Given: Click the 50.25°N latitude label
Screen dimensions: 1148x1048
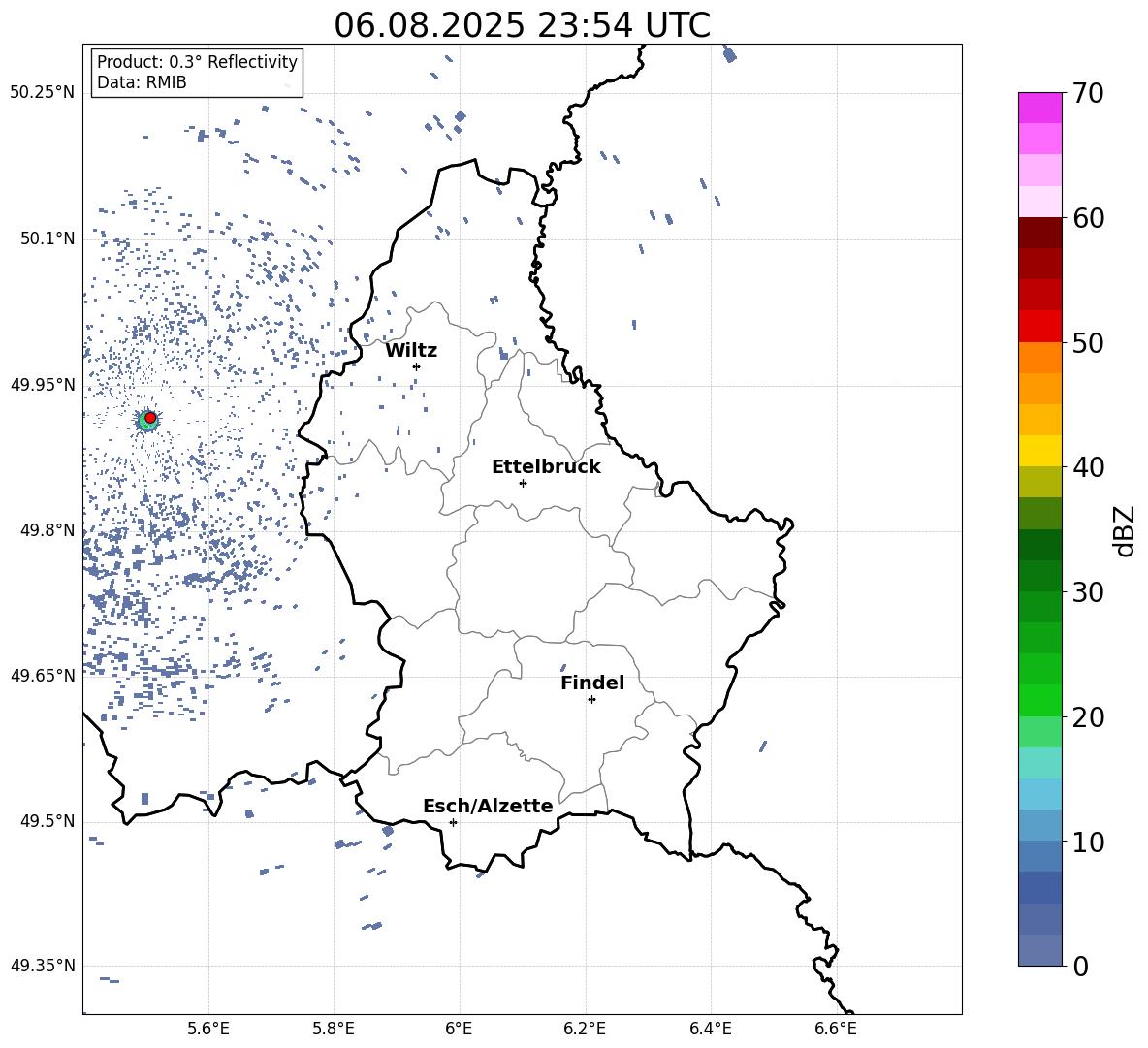Looking at the screenshot, I should tap(43, 93).
